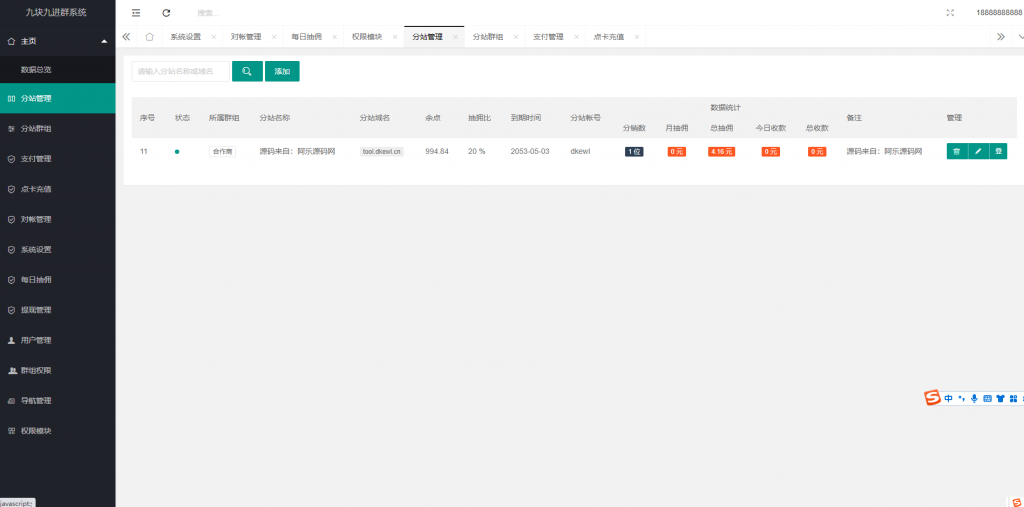Viewport: 1024px width, 507px height.
Task: Toggle fullscreen mode via the top-right icon
Action: coord(949,13)
